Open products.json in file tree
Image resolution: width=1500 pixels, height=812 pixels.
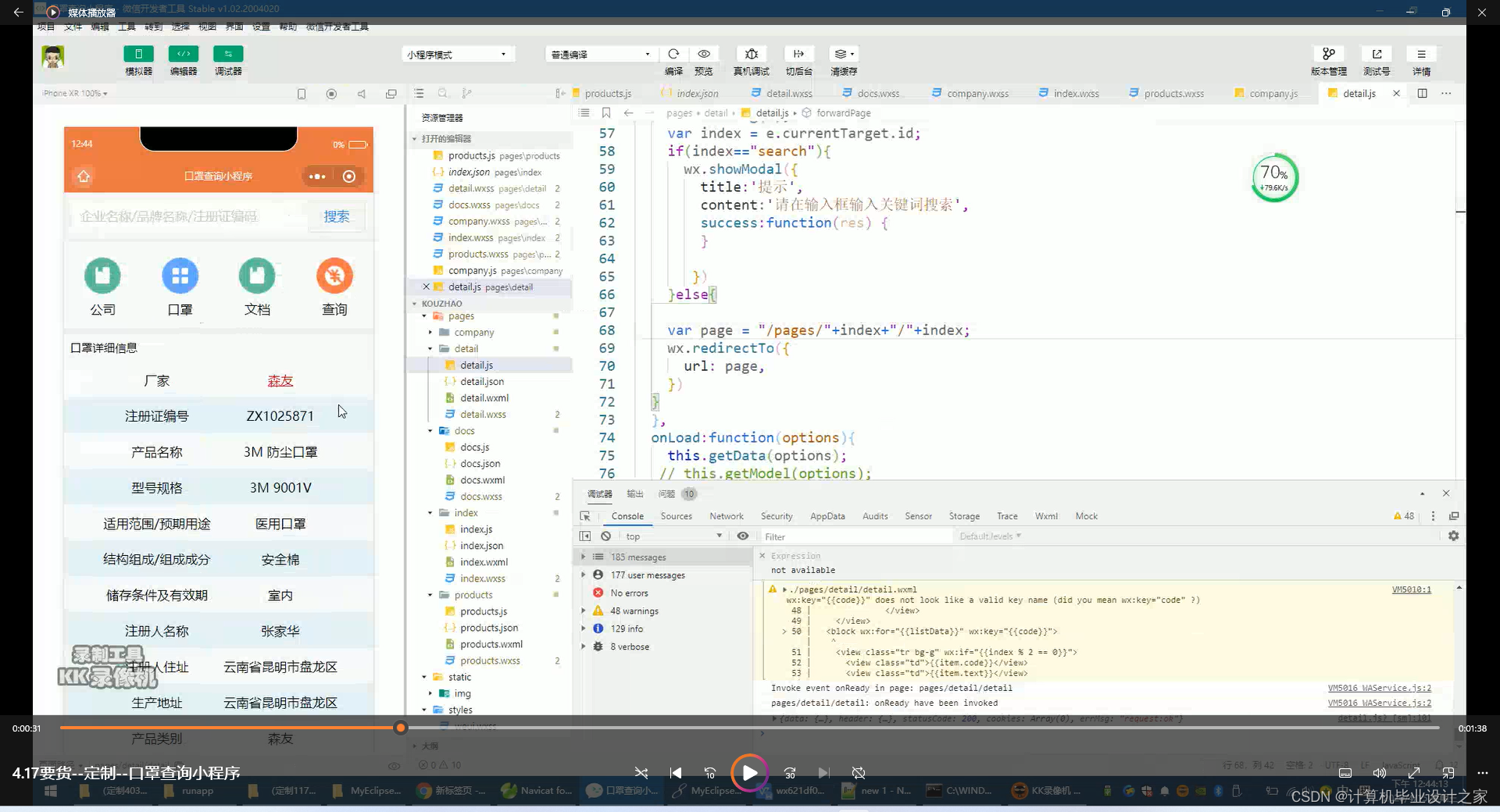point(488,628)
